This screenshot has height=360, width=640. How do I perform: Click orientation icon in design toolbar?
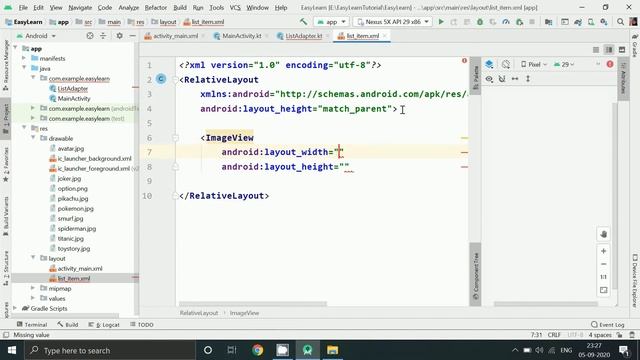point(506,64)
